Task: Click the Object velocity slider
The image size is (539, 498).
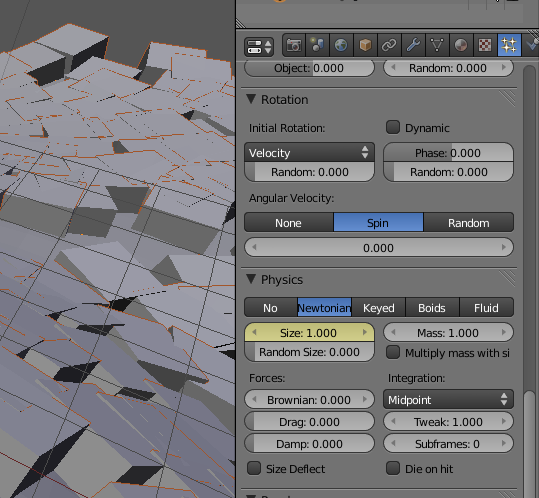Action: [309, 68]
